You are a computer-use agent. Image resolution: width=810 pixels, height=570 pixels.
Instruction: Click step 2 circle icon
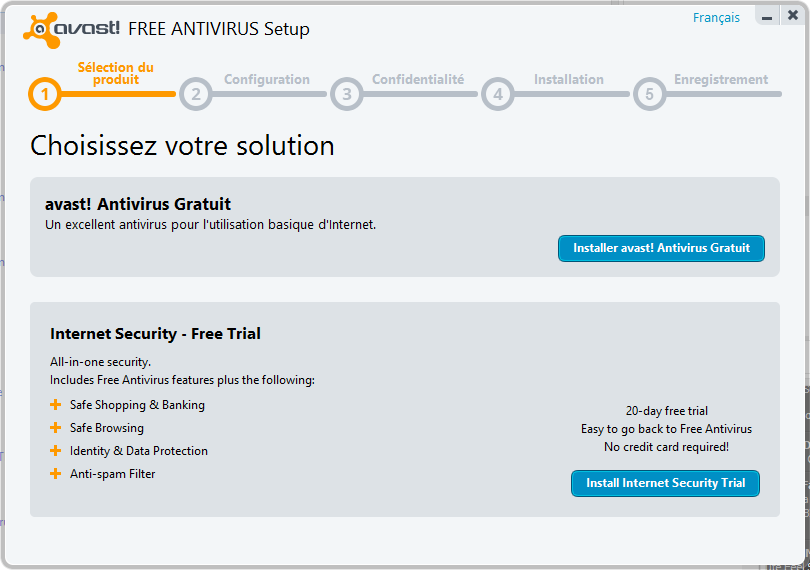[196, 95]
